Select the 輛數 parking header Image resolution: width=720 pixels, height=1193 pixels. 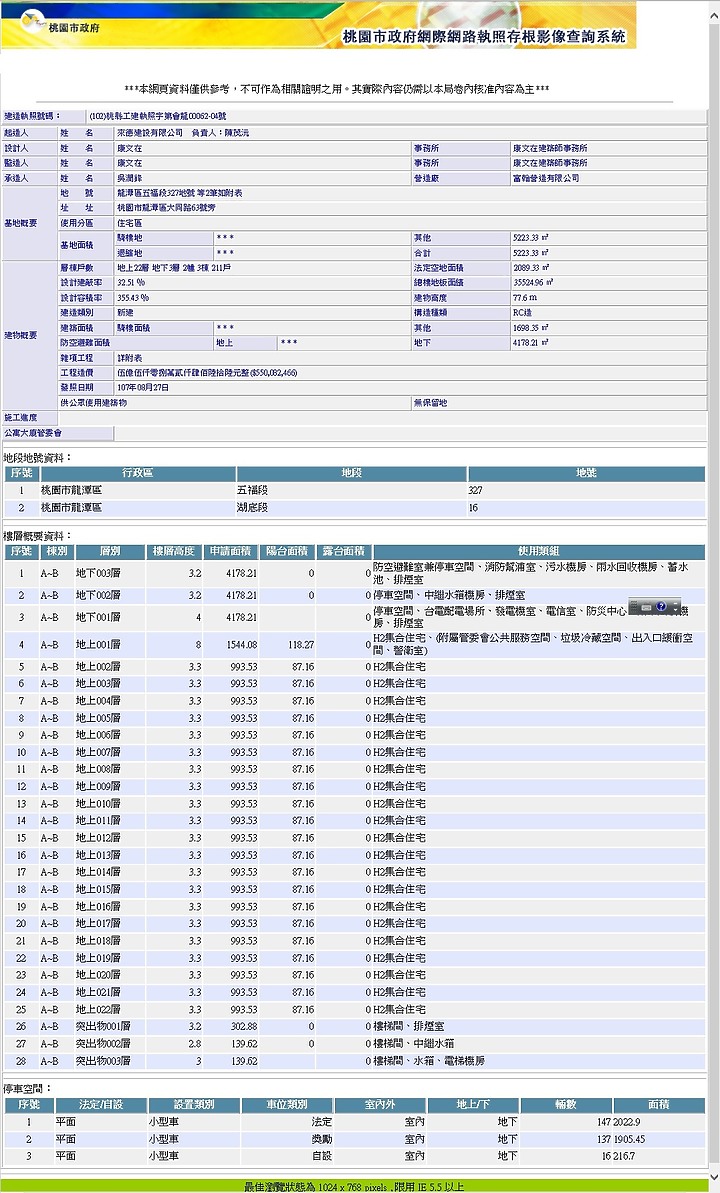(565, 1105)
